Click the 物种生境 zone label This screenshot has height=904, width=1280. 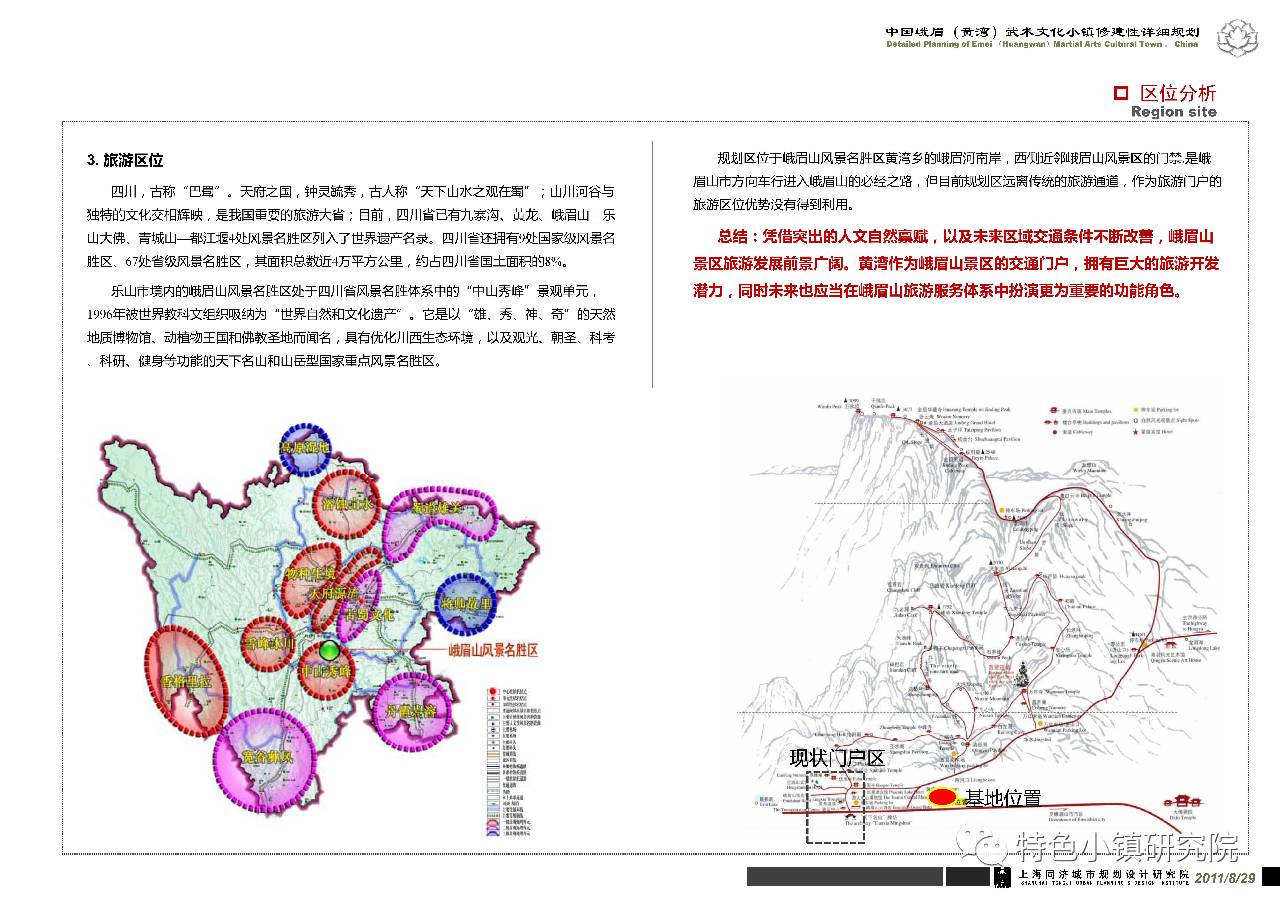point(311,573)
